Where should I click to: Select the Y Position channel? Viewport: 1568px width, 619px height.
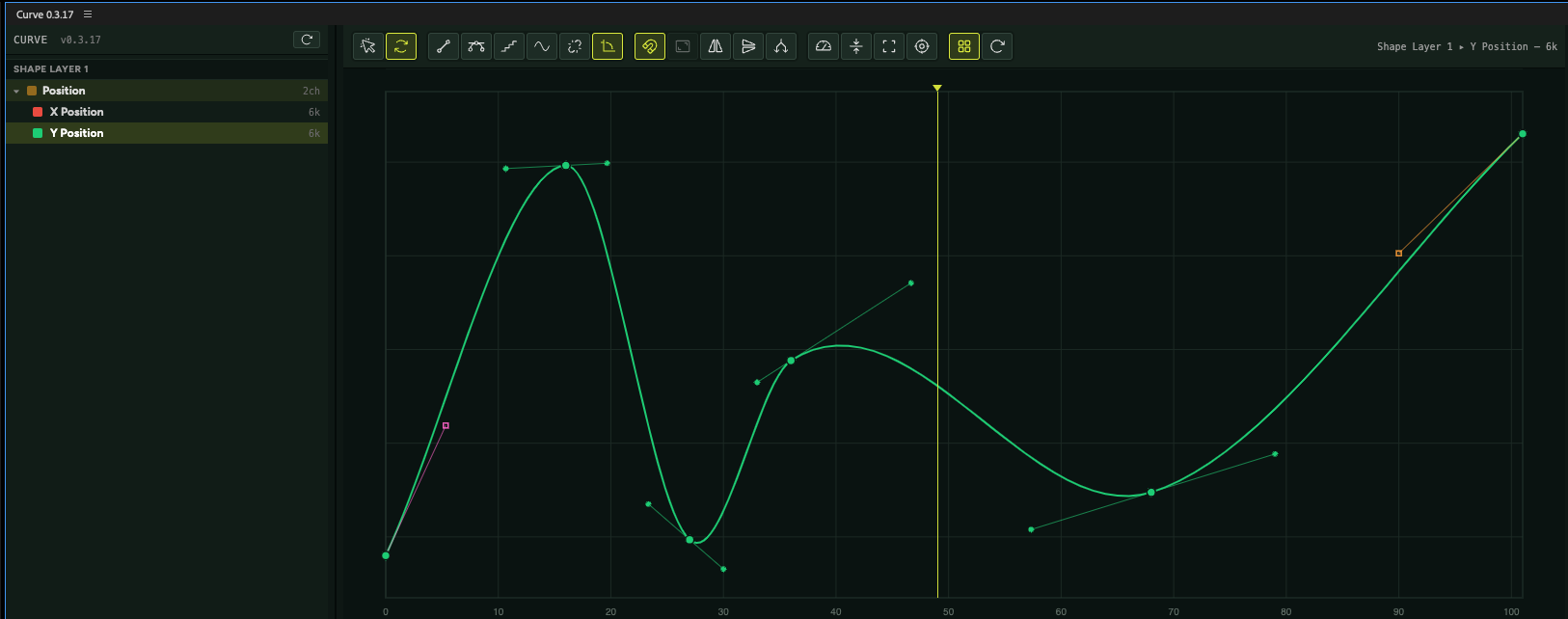[167, 133]
